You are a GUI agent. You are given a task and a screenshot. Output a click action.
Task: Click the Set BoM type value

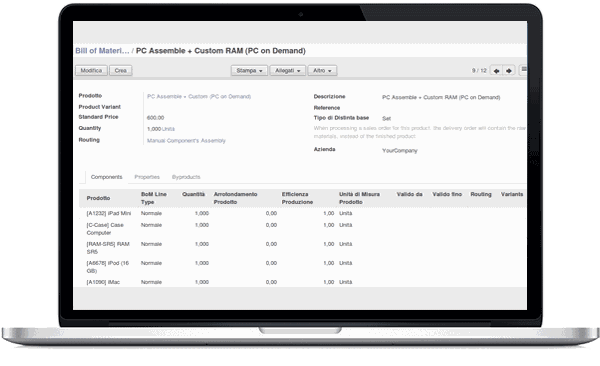coord(386,119)
